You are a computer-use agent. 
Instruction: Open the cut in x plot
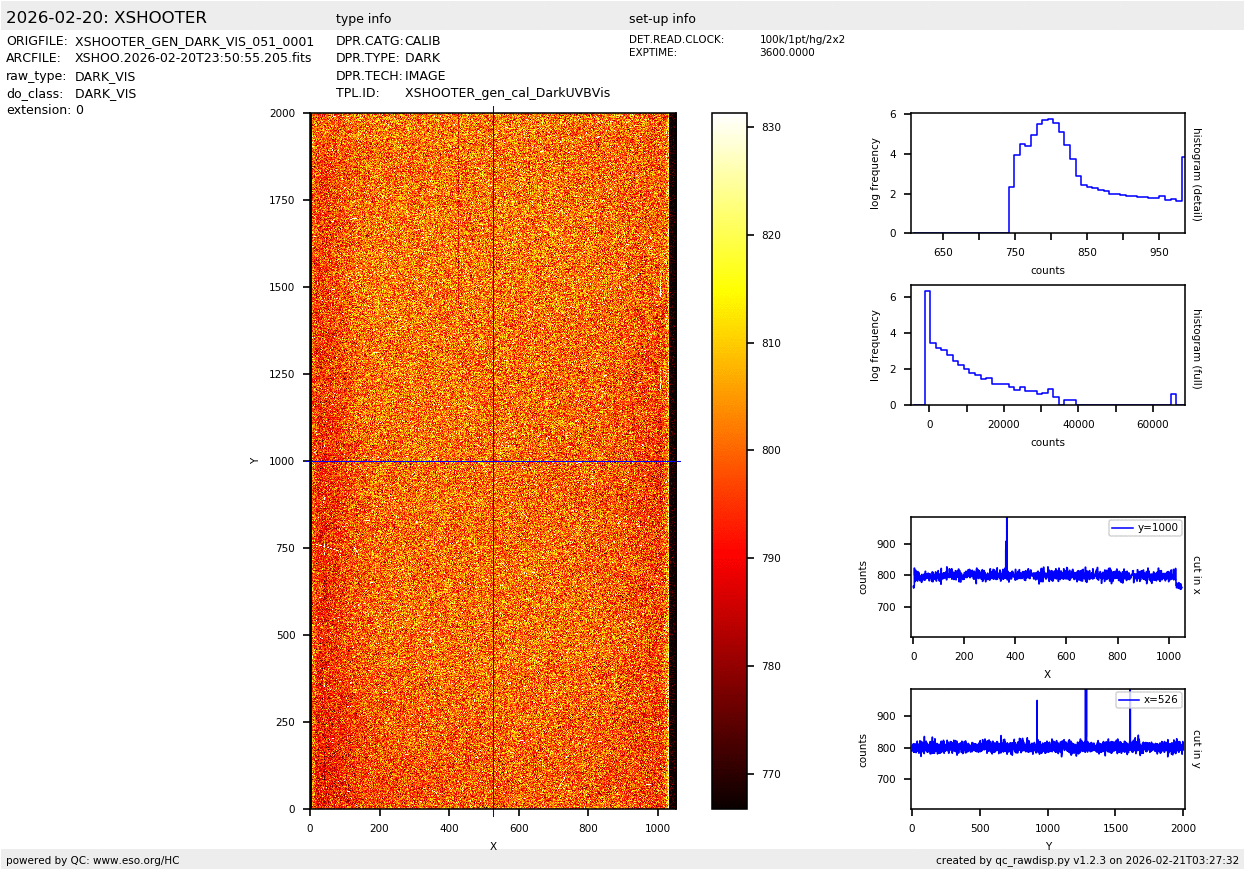tap(1047, 577)
